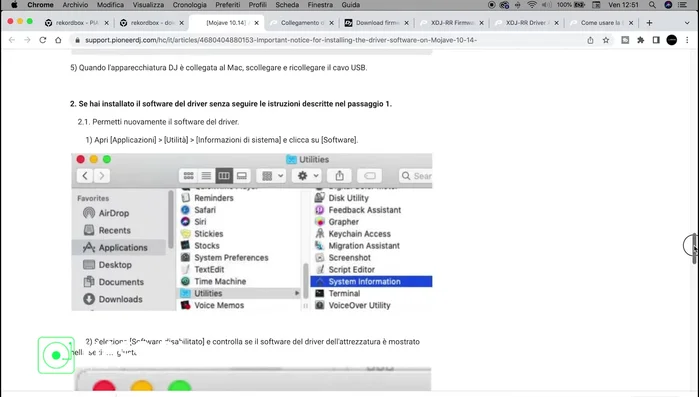699x397 pixels.
Task: Open the Scheda menu
Action: [x=287, y=5]
